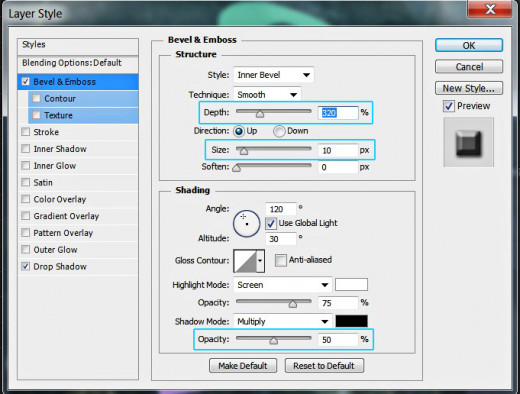Image resolution: width=520 pixels, height=394 pixels.
Task: Enable the Texture checkbox
Action: 36,115
